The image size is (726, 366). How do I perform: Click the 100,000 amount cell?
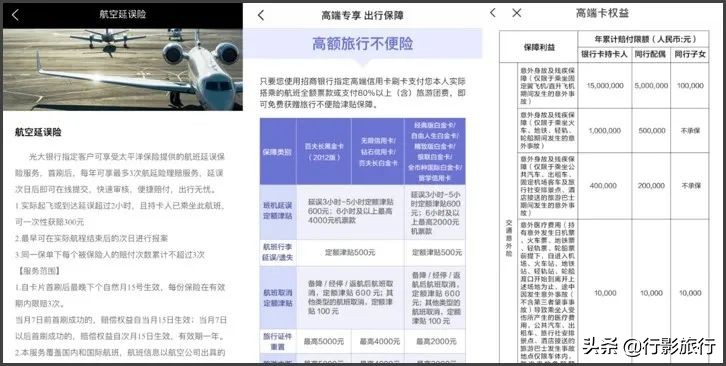(690, 86)
